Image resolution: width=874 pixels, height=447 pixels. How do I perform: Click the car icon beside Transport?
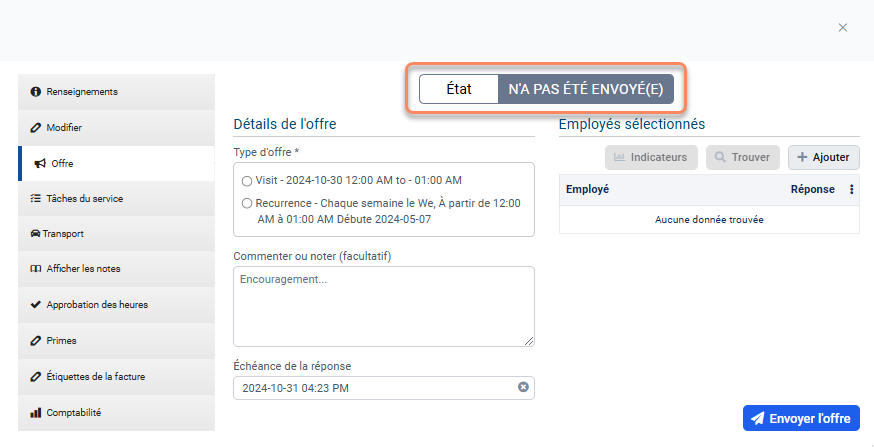click(35, 234)
